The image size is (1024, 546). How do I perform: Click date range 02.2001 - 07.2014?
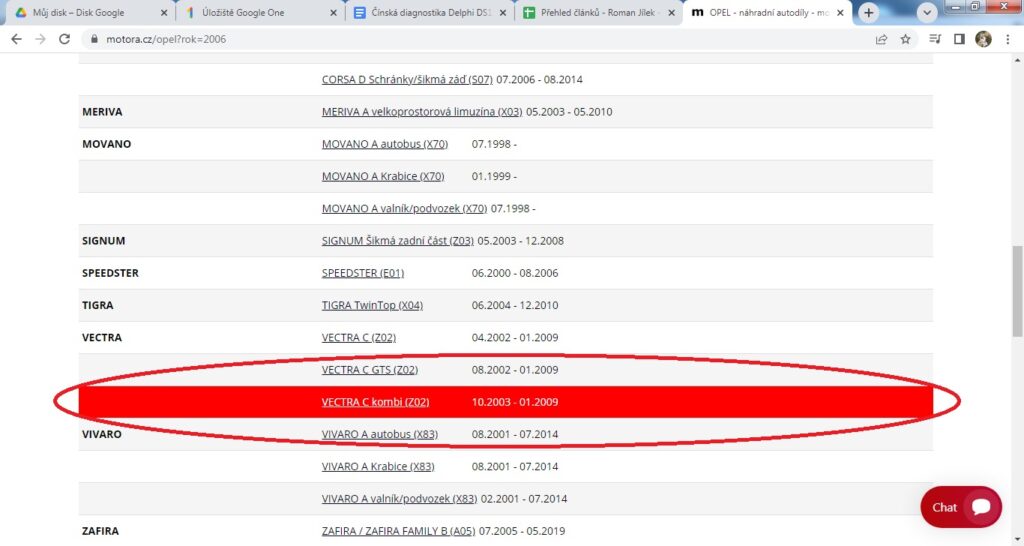[524, 498]
